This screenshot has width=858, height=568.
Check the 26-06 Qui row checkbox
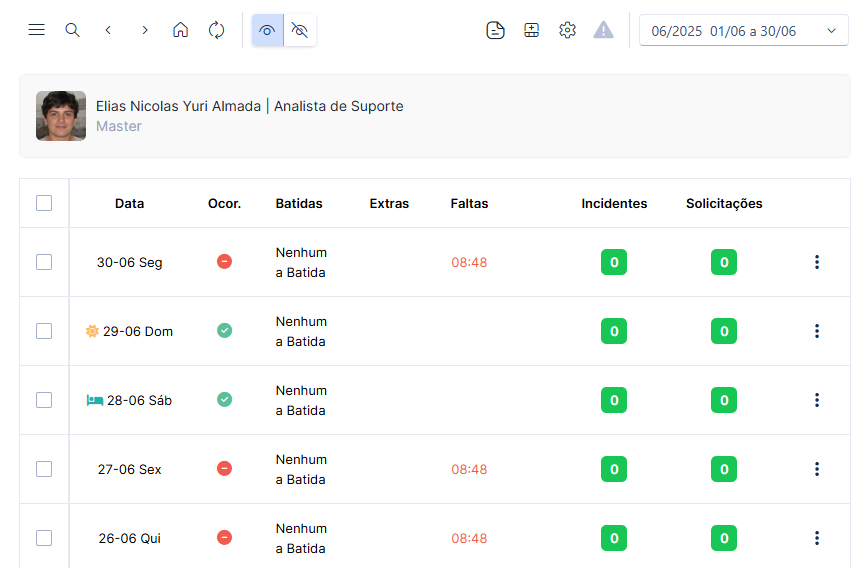click(x=44, y=538)
